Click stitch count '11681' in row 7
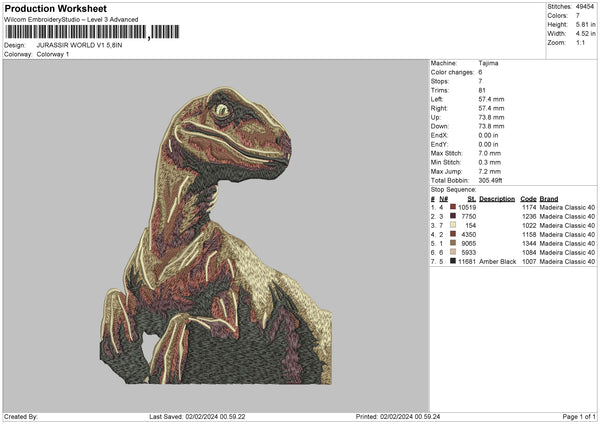The image size is (600, 424). coord(467,261)
